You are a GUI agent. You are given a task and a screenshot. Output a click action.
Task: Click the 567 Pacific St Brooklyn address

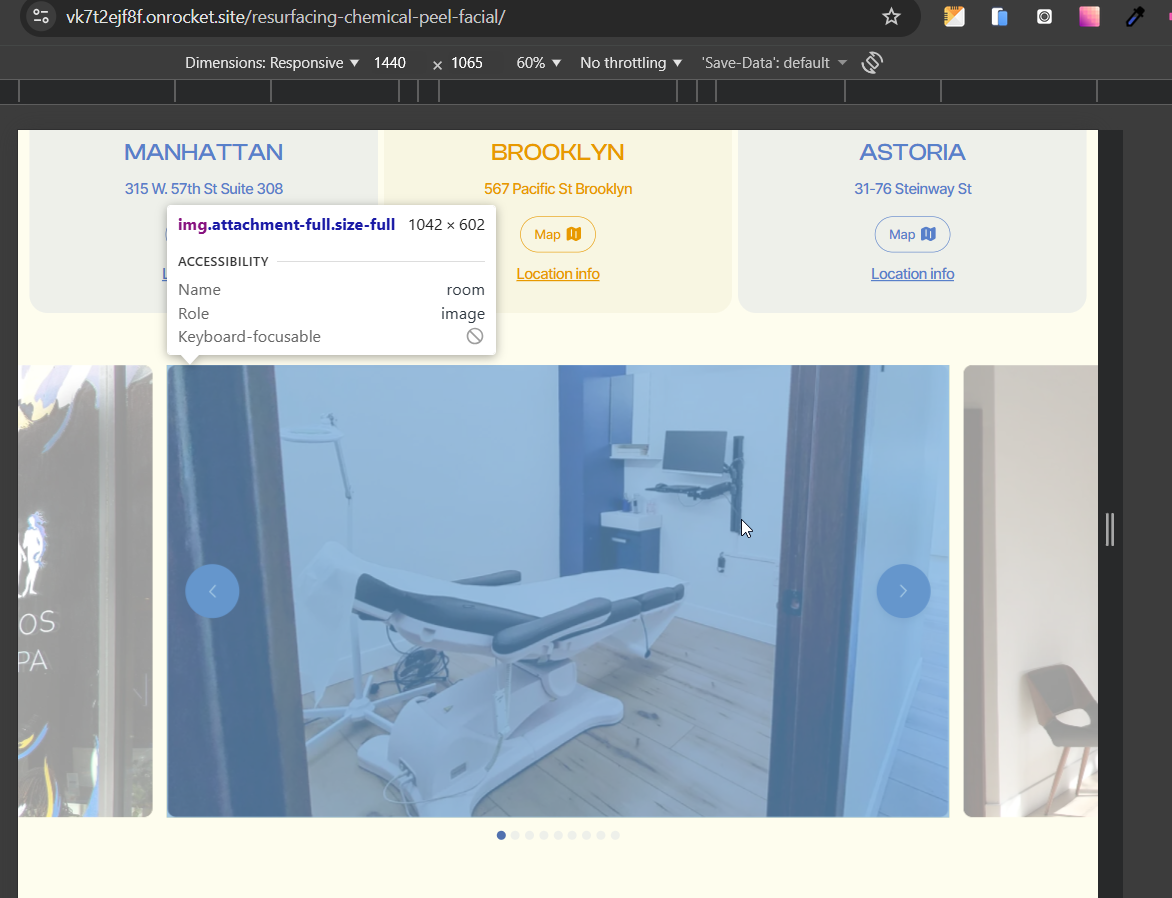click(x=558, y=188)
